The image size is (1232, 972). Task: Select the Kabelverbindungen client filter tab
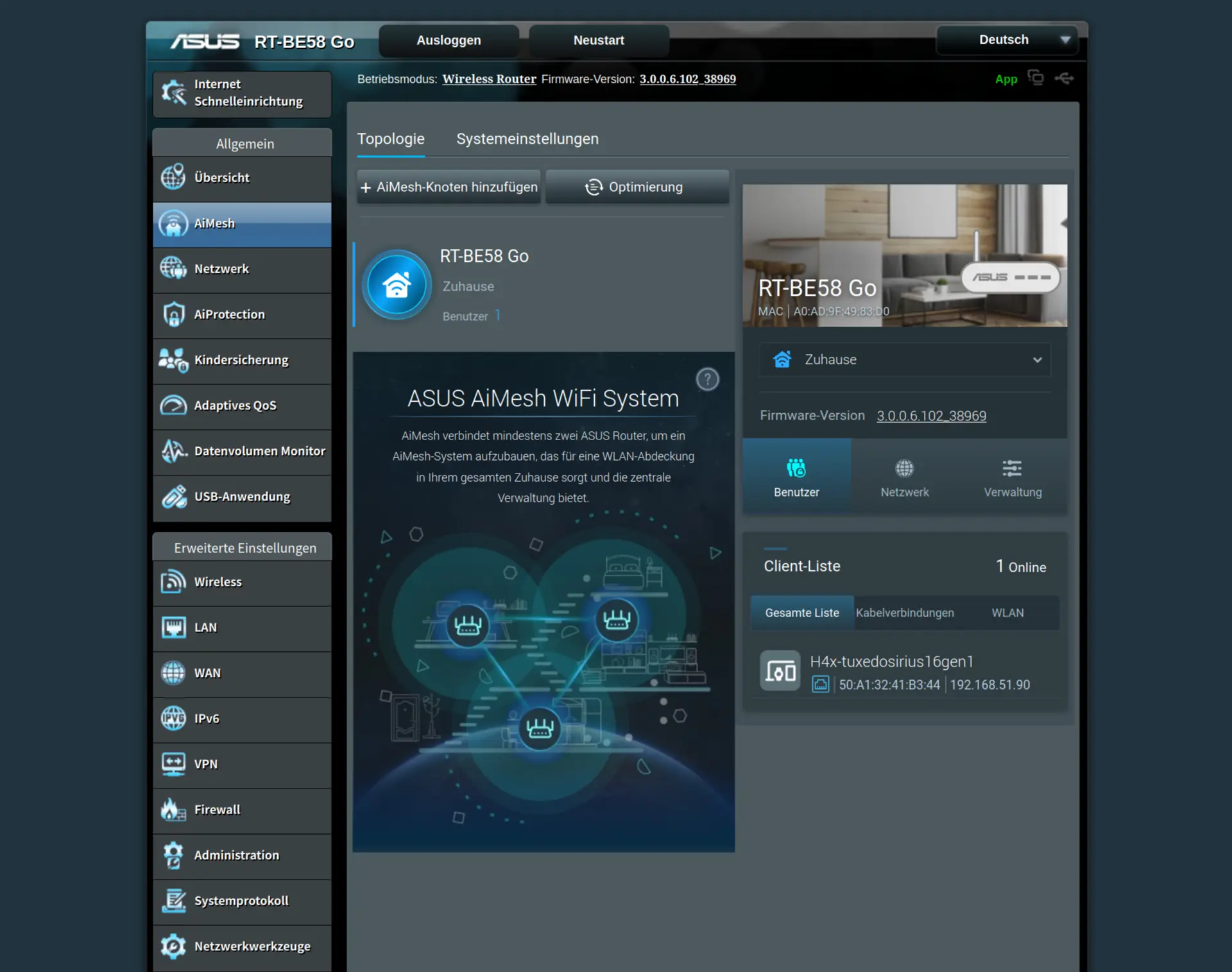(904, 613)
